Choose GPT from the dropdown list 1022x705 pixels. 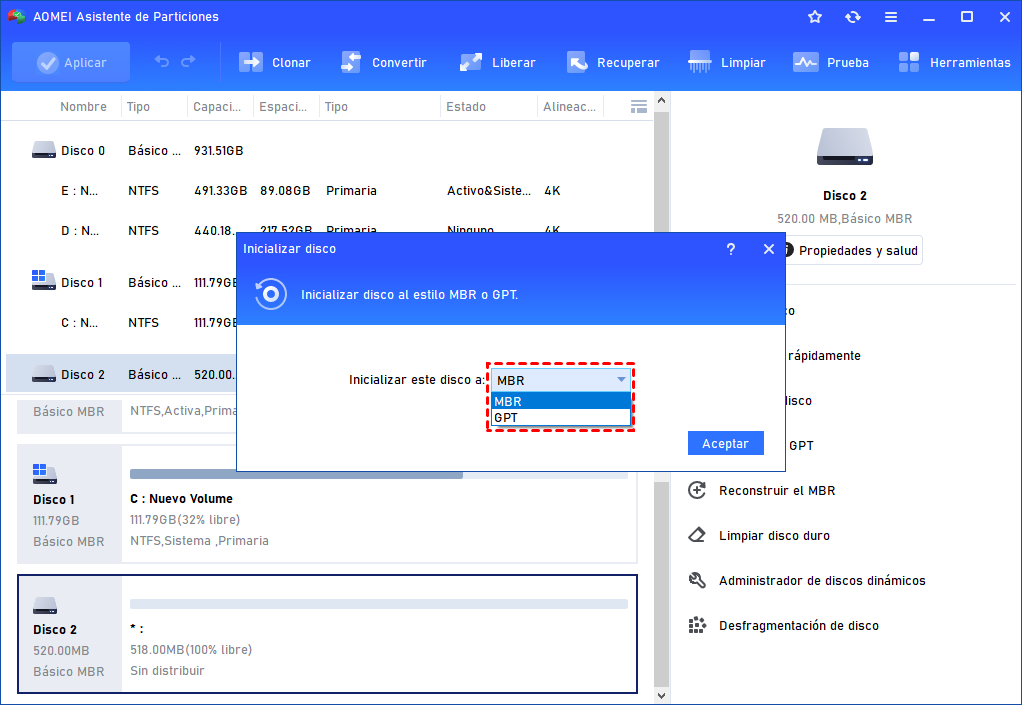click(x=561, y=418)
